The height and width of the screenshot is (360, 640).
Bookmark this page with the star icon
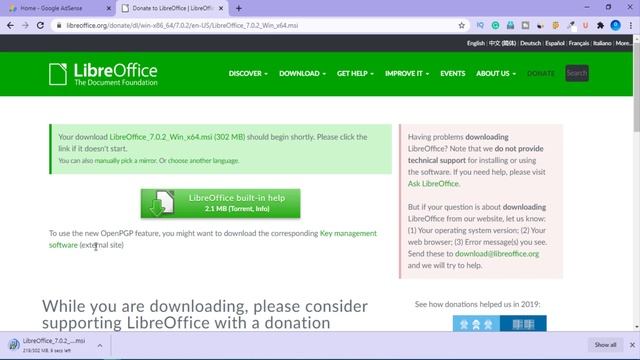(462, 25)
